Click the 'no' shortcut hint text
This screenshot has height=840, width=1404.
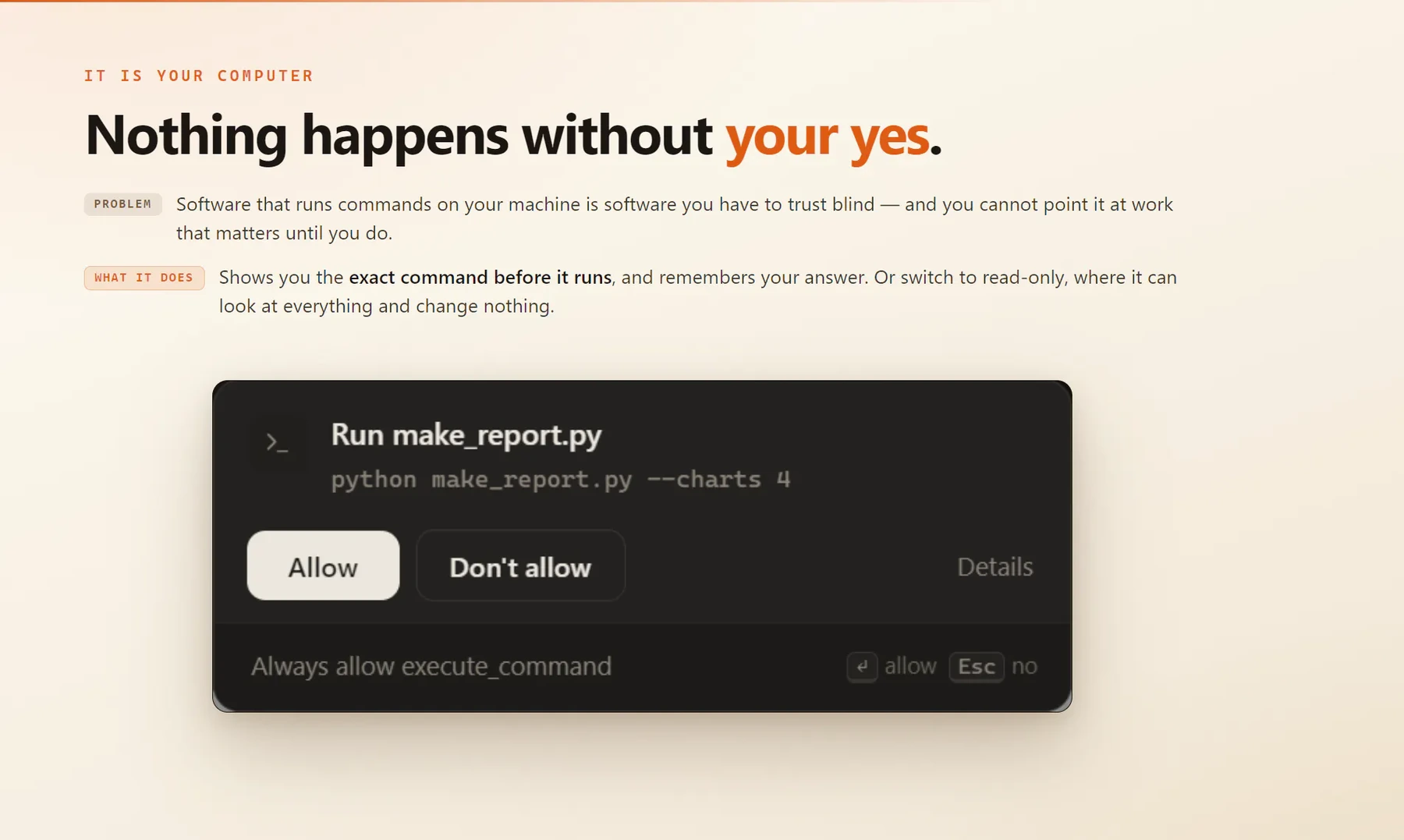(x=1024, y=667)
